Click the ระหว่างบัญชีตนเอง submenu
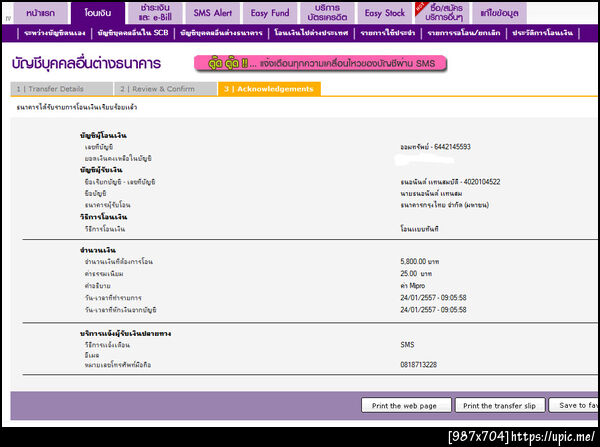The image size is (600, 447). [x=55, y=33]
